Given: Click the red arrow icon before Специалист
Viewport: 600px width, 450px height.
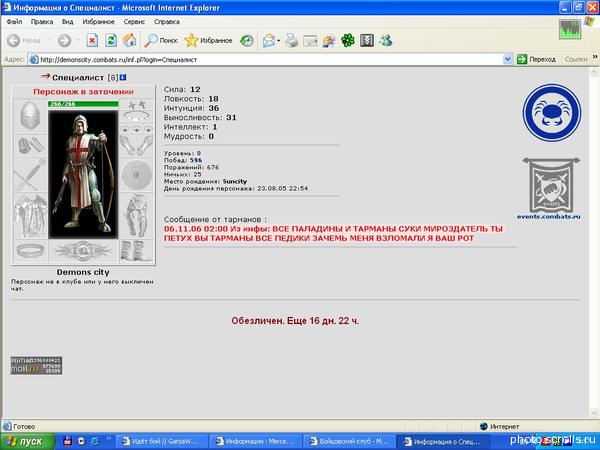Looking at the screenshot, I should pyautogui.click(x=46, y=76).
